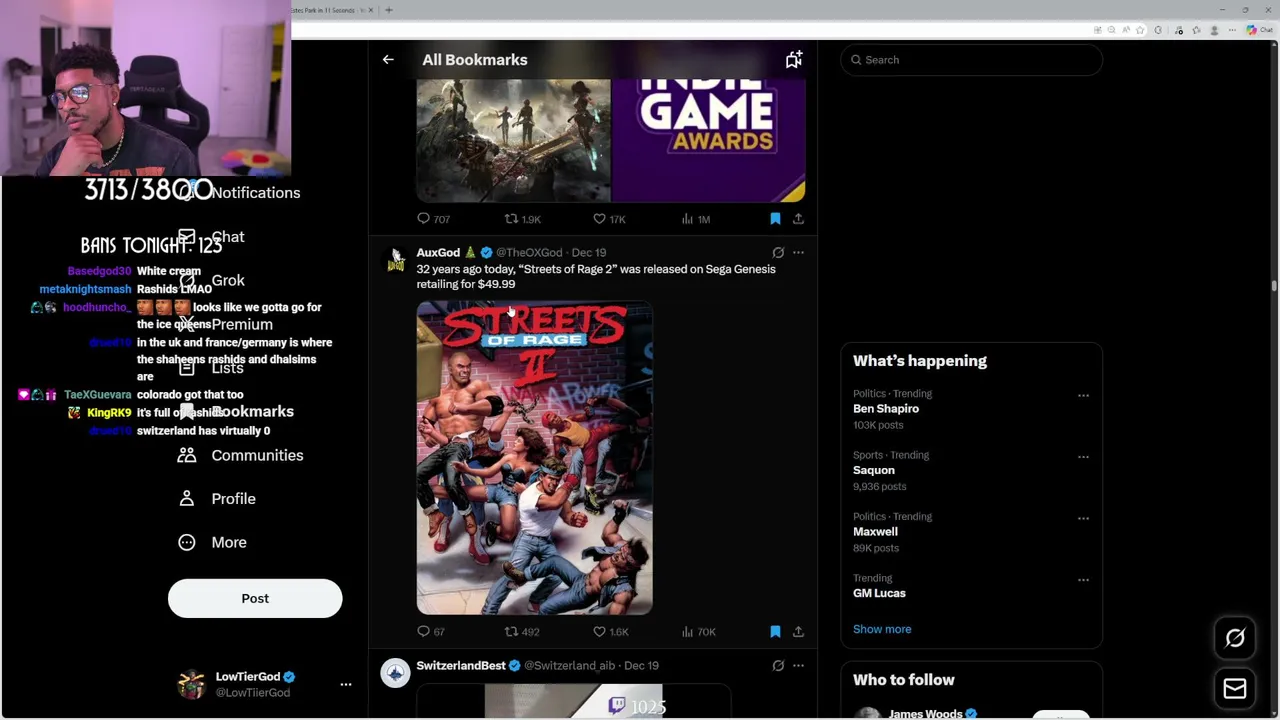Click Grok icon on AuxGod post
This screenshot has width=1280, height=720.
click(x=778, y=252)
